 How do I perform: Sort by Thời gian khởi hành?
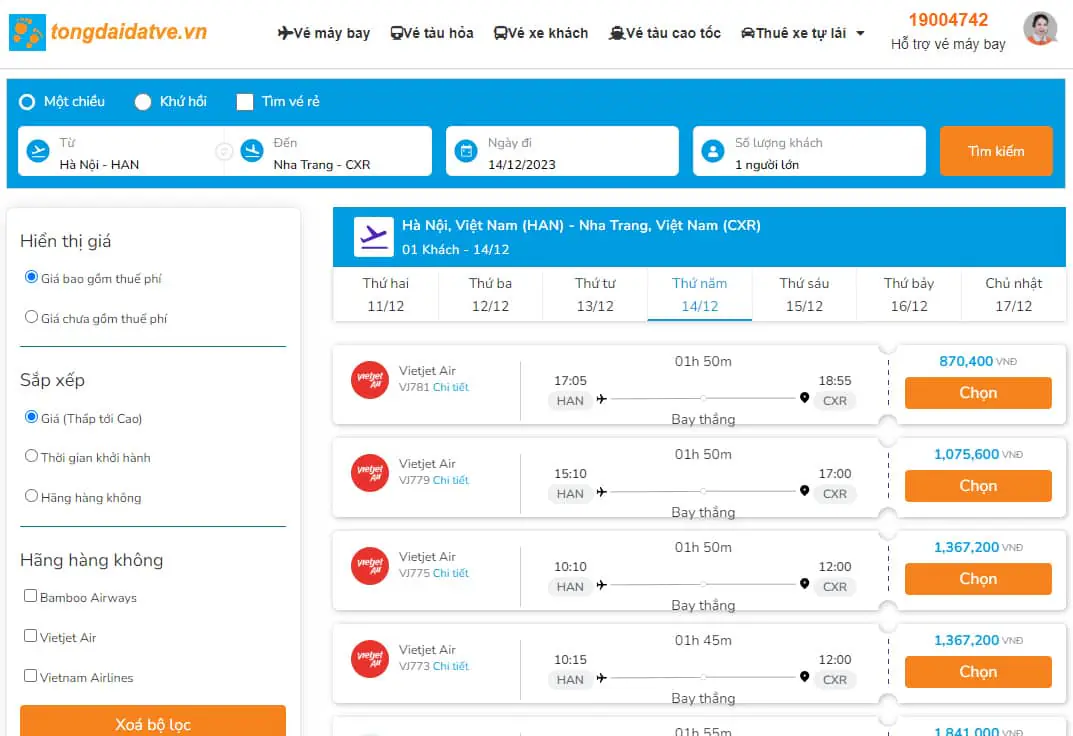[31, 456]
